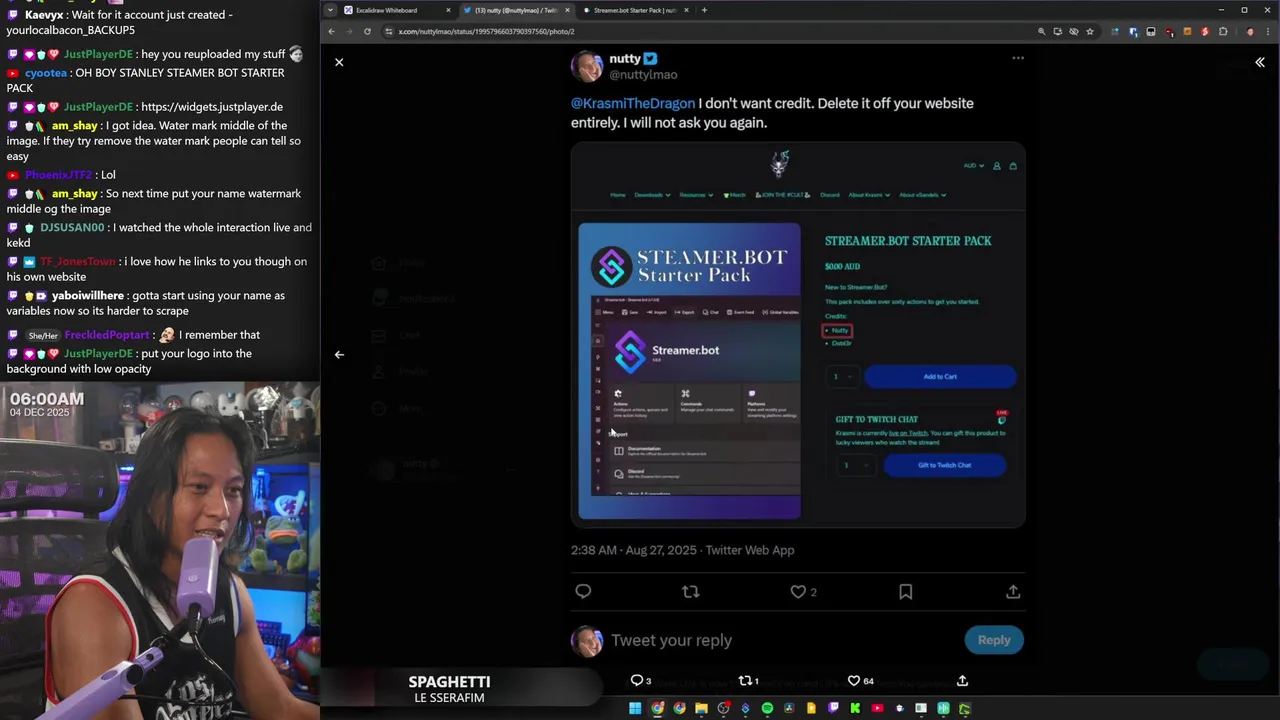Click the bottom bar retweet icon with 1
Viewport: 1280px width, 720px height.
pyautogui.click(x=748, y=681)
